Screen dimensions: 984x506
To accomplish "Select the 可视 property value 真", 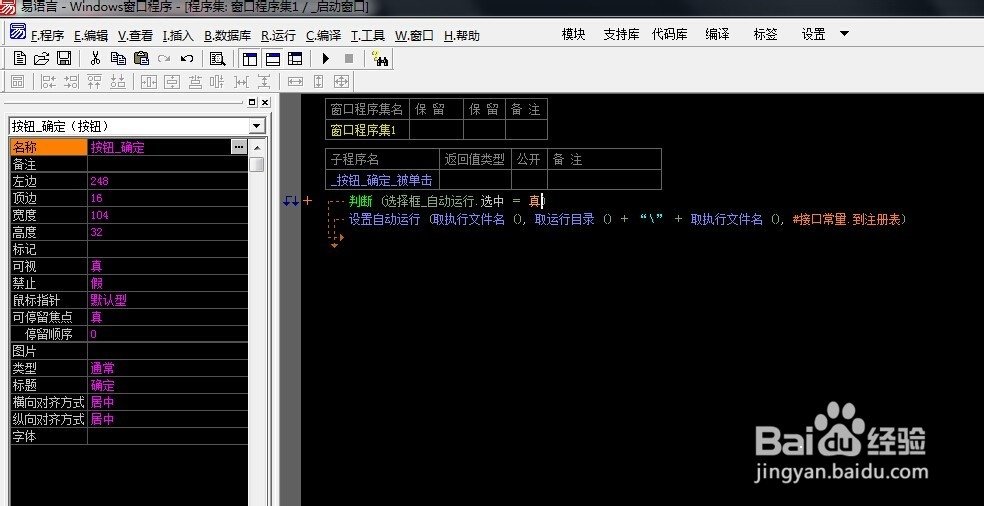I will [x=96, y=266].
